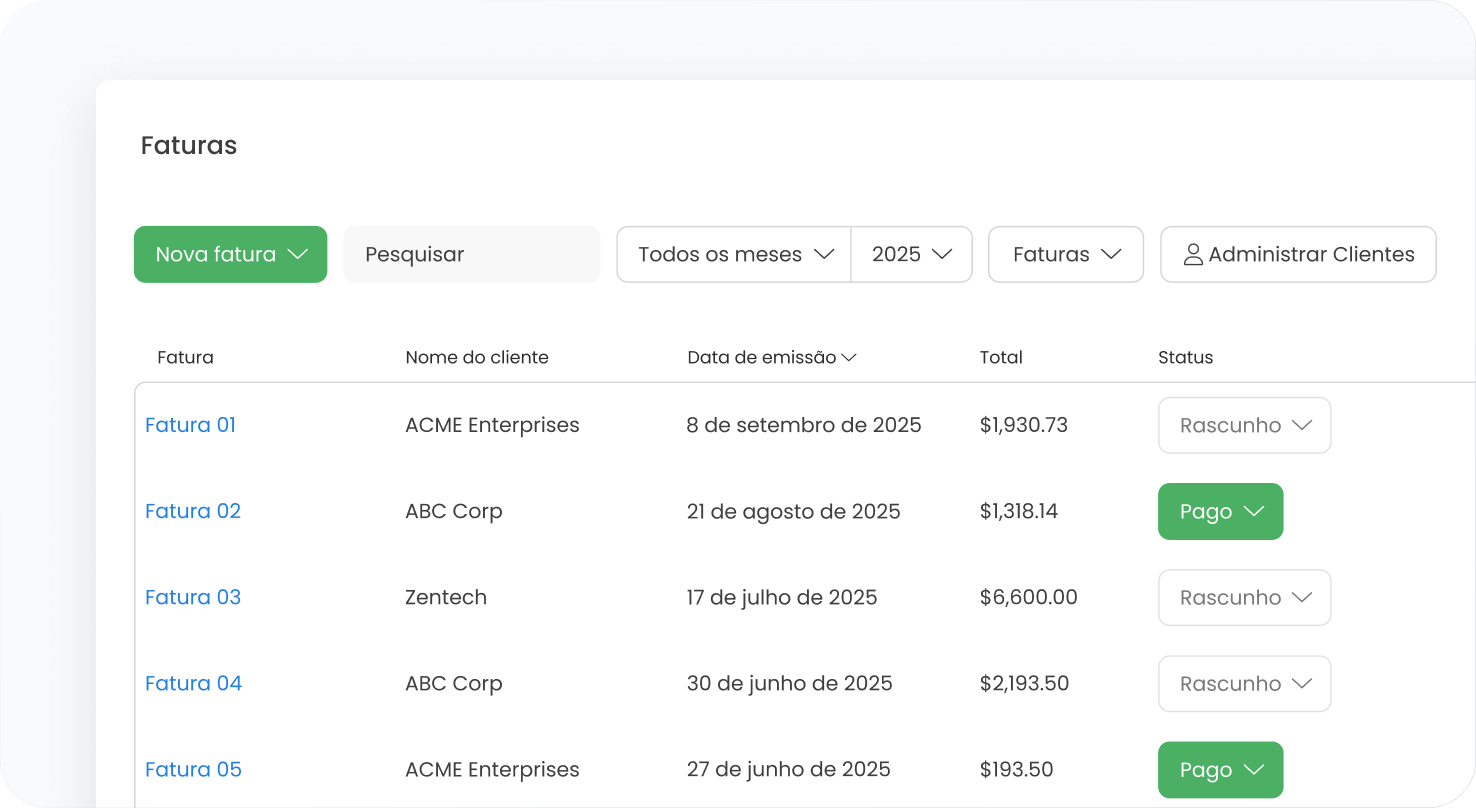
Task: Open Fatura 01 invoice link
Action: (190, 425)
